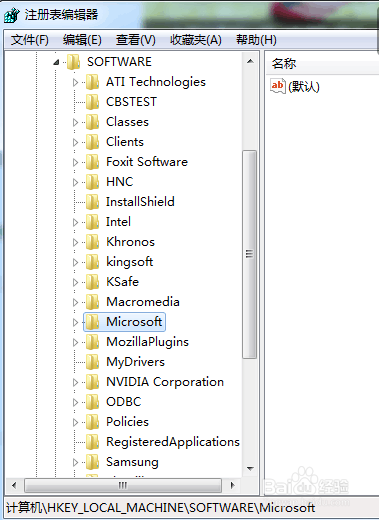Expand the Policies key

click(x=75, y=422)
